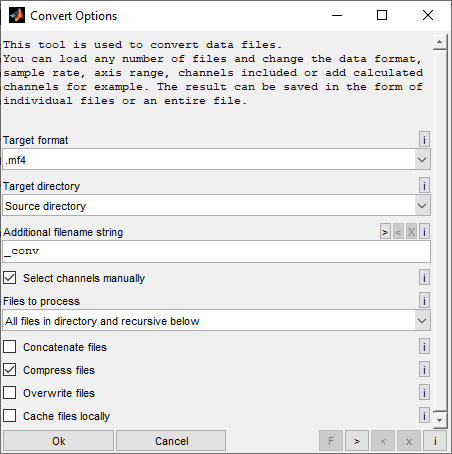452x454 pixels.
Task: Open info for Target directory
Action: pyautogui.click(x=424, y=185)
